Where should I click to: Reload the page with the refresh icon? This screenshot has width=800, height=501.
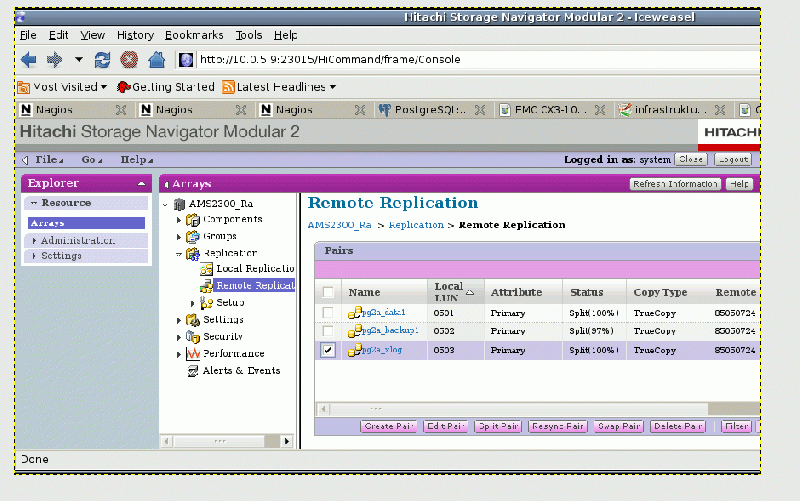(103, 60)
